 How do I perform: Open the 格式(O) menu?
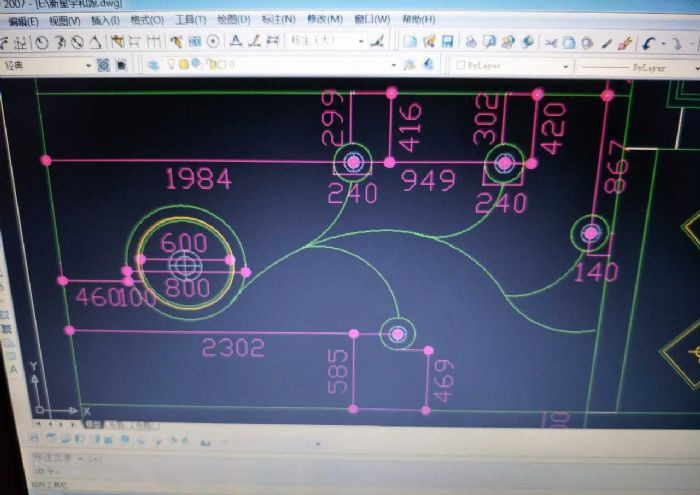(147, 20)
